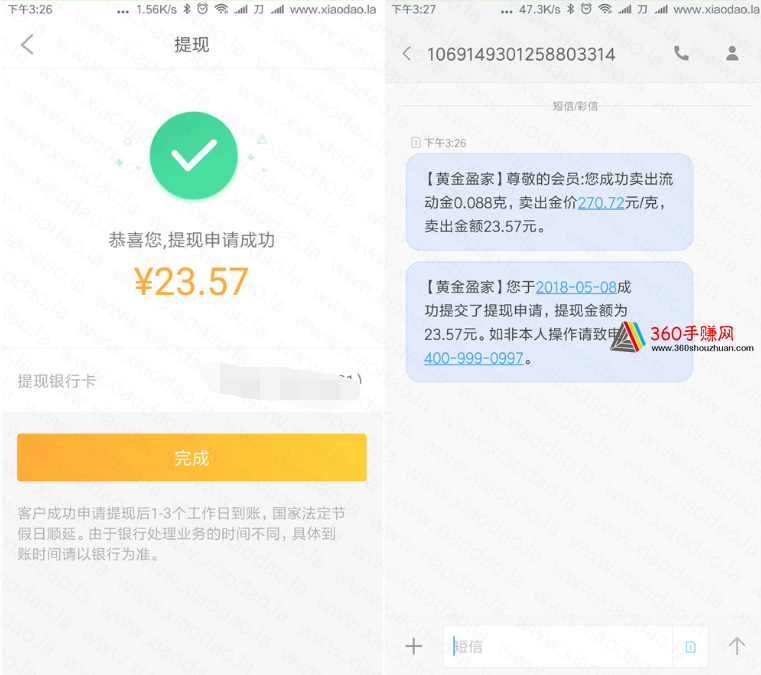Open the 270.72 price link in message
Viewport: 761px width, 675px height.
[x=601, y=203]
